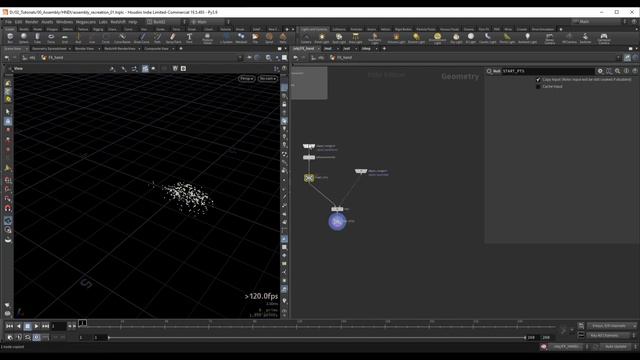Add a GI Light from the shelf
The image size is (640, 360).
point(471,38)
